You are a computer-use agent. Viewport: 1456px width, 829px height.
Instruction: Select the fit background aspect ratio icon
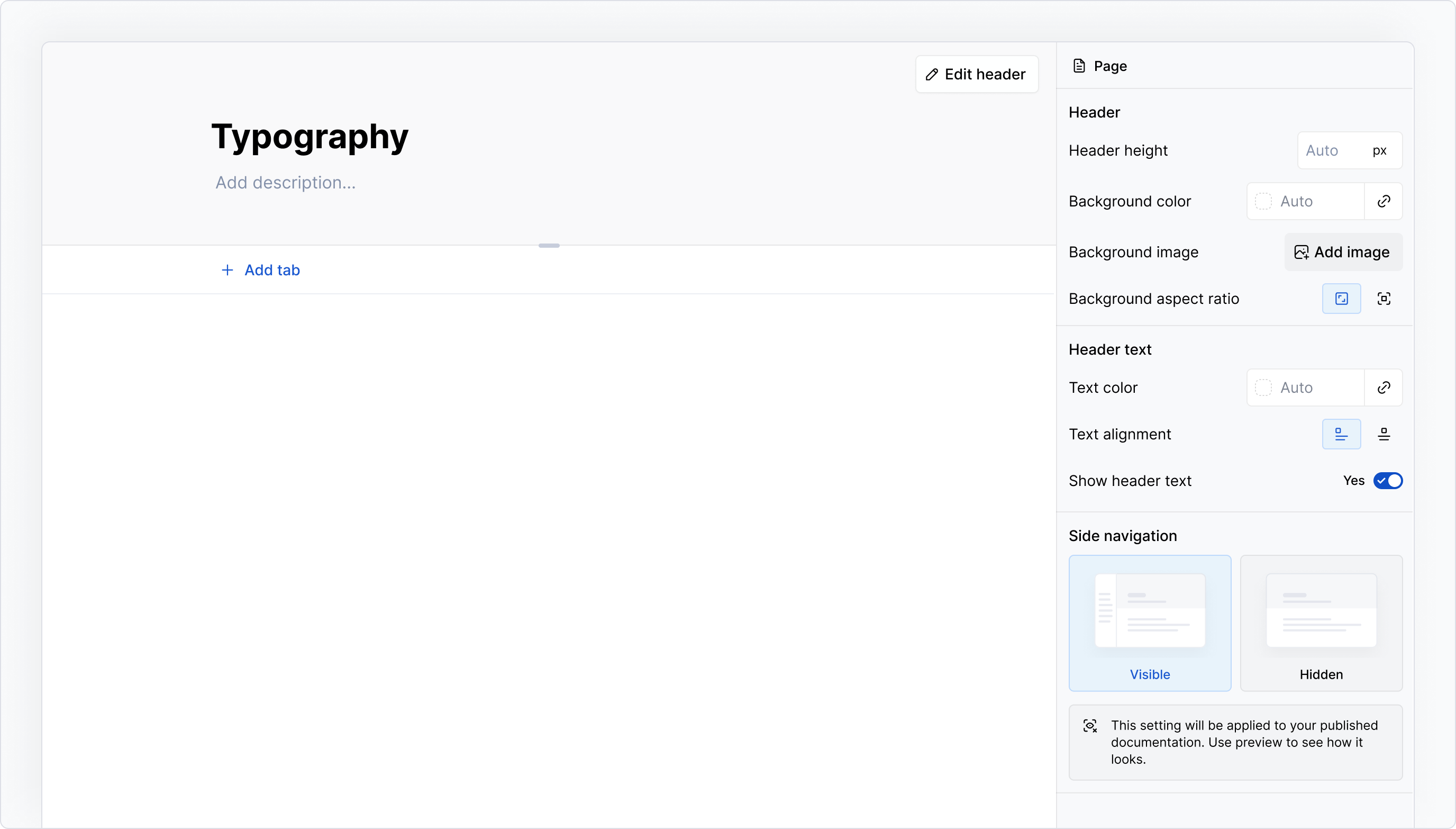(1383, 299)
